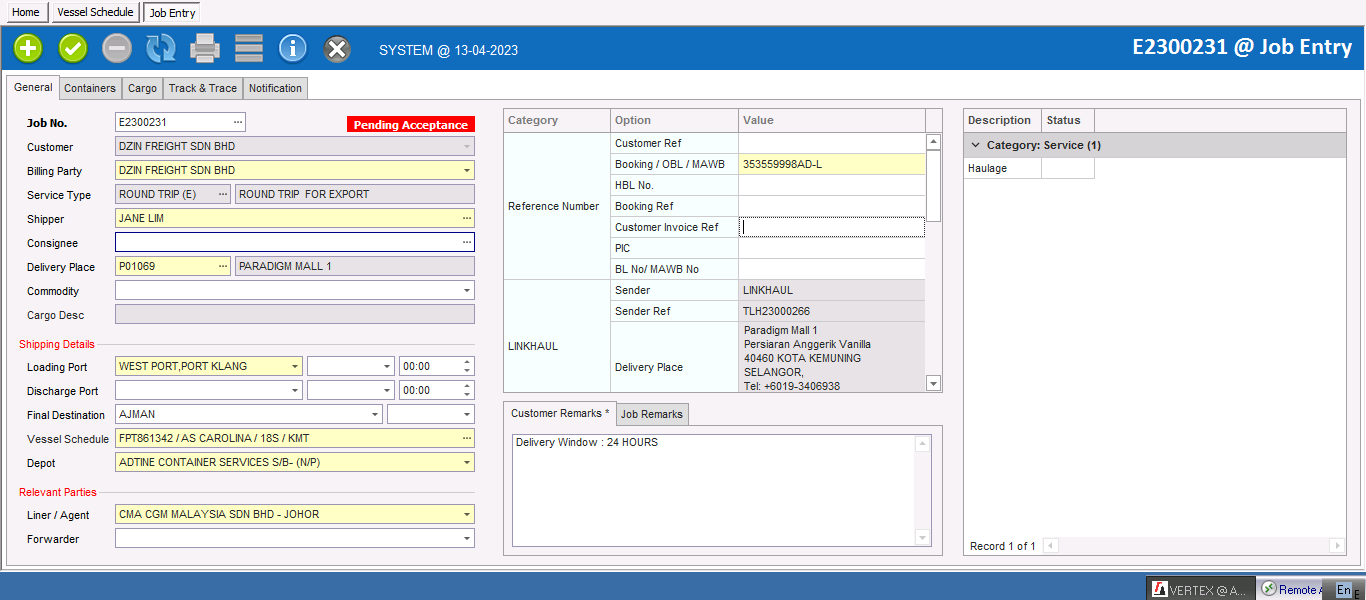Open the Track & Trace tab
The height and width of the screenshot is (600, 1366).
(x=202, y=88)
